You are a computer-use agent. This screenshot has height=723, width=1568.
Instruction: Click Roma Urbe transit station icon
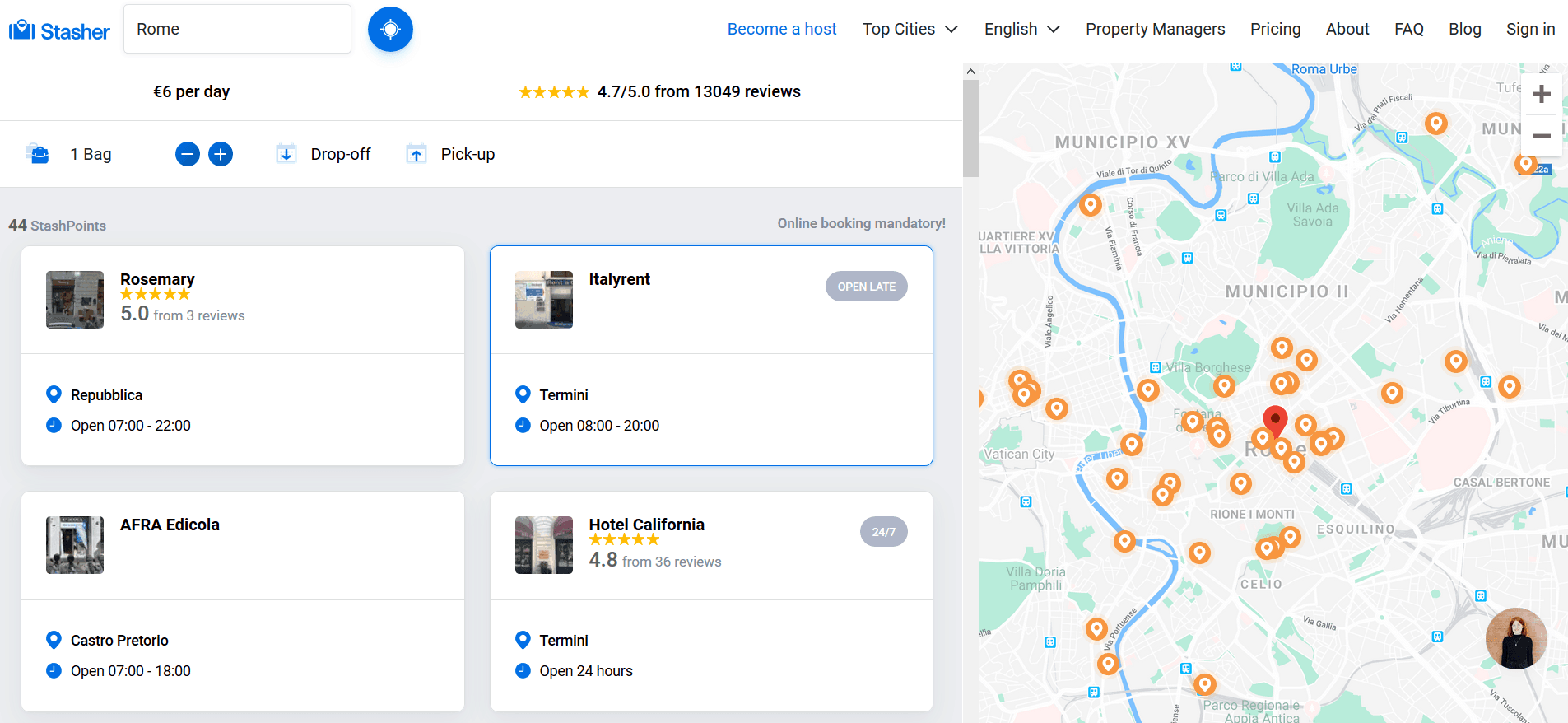pos(1235,67)
